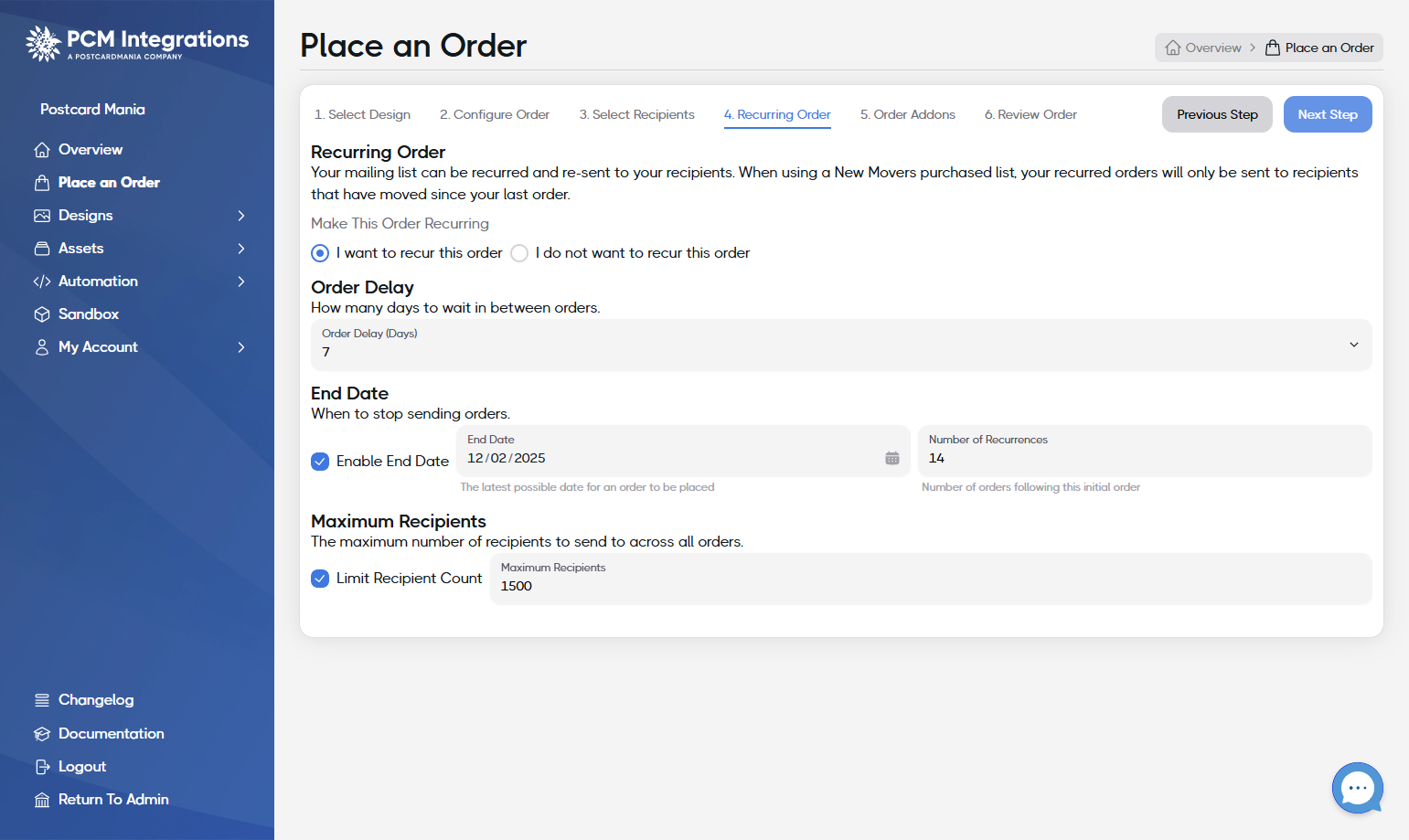Open the chat support bubble icon
1409x840 pixels.
[1358, 787]
